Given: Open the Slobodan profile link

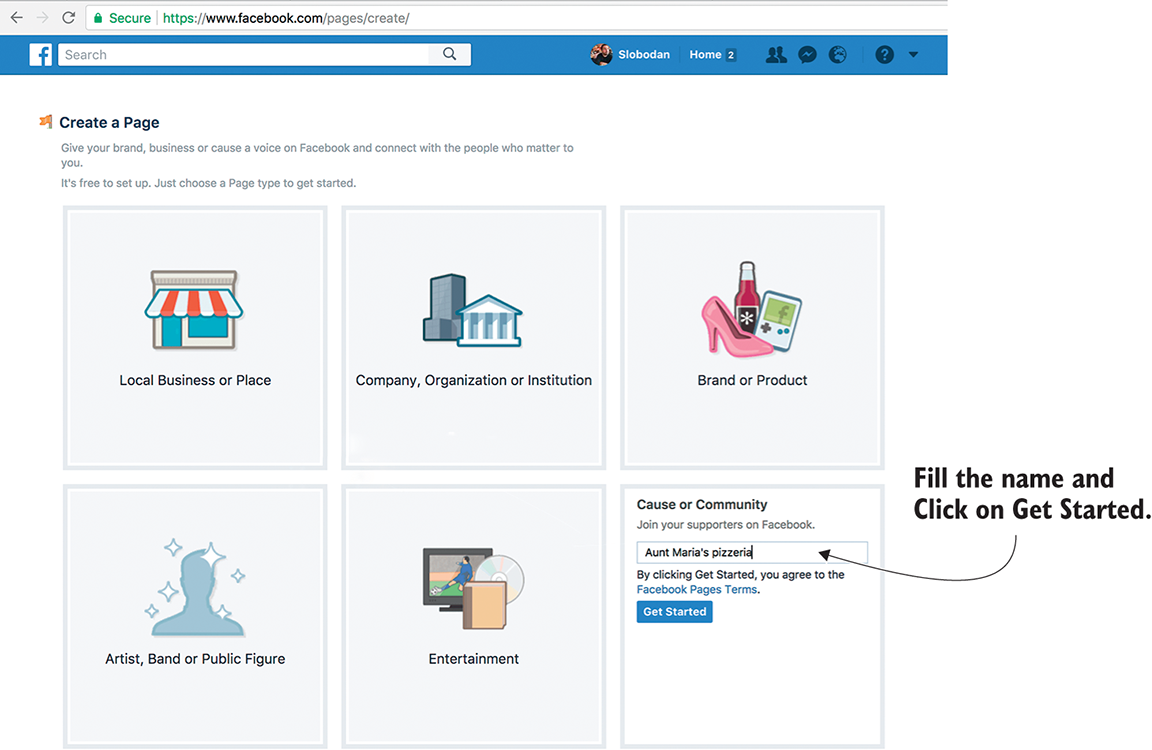Looking at the screenshot, I should (643, 55).
